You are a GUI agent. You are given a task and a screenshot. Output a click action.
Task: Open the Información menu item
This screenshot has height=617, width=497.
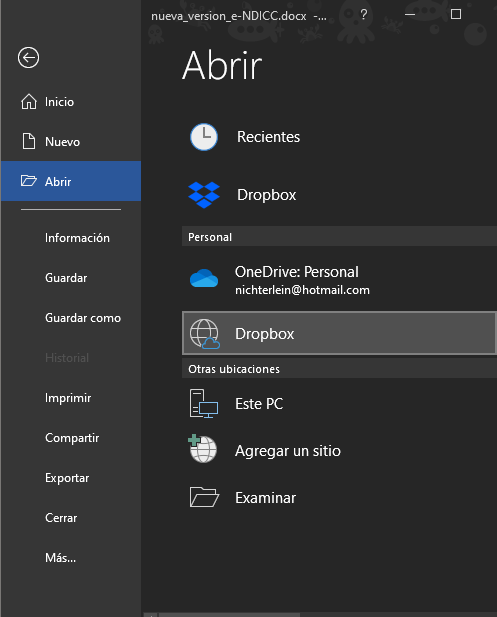click(77, 238)
